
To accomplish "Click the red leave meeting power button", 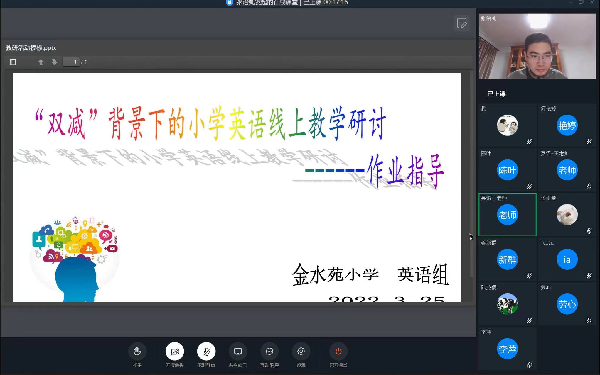I will click(x=338, y=352).
